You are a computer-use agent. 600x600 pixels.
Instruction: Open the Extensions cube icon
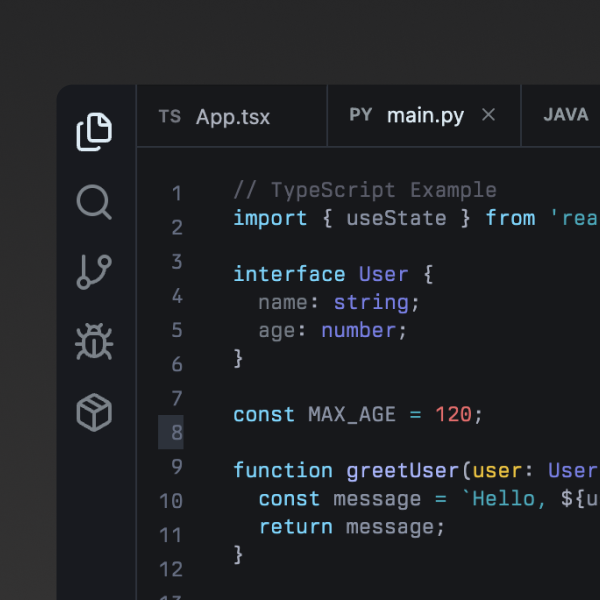[x=94, y=412]
